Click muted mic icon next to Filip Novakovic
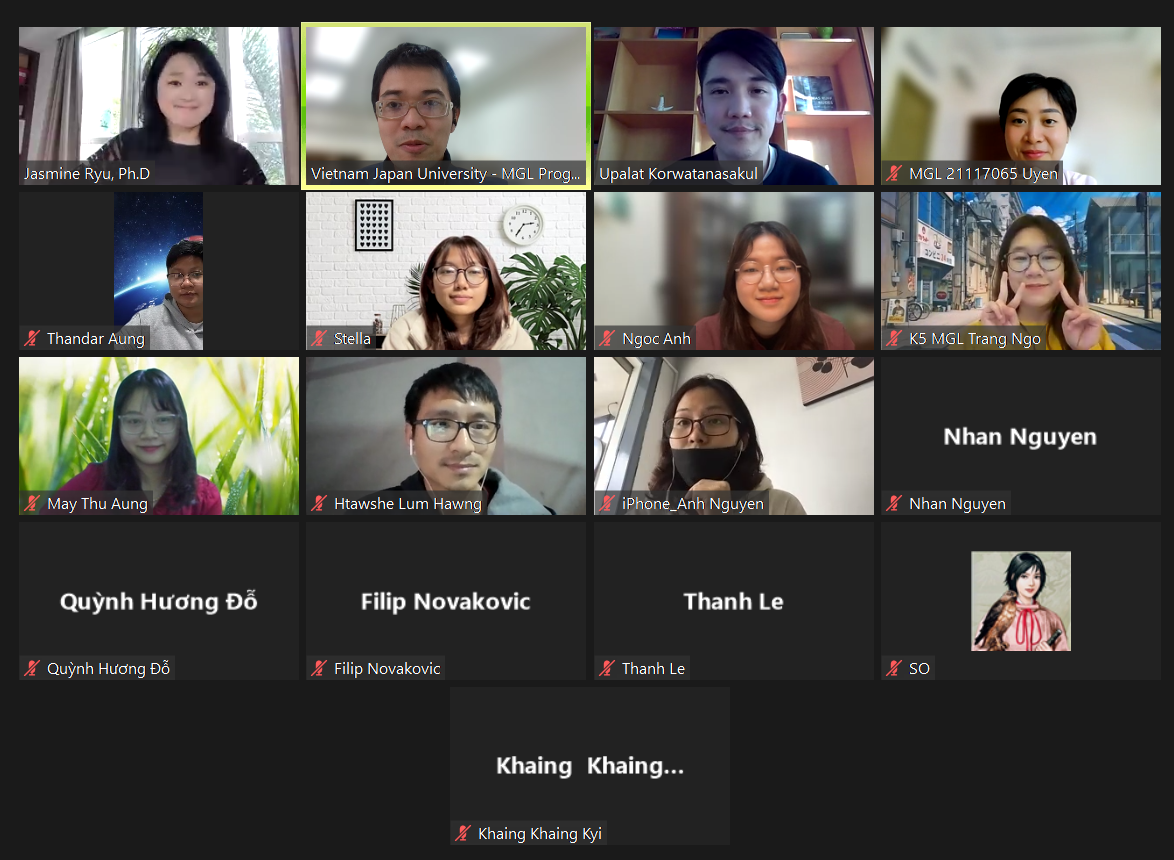This screenshot has width=1174, height=860. [319, 668]
